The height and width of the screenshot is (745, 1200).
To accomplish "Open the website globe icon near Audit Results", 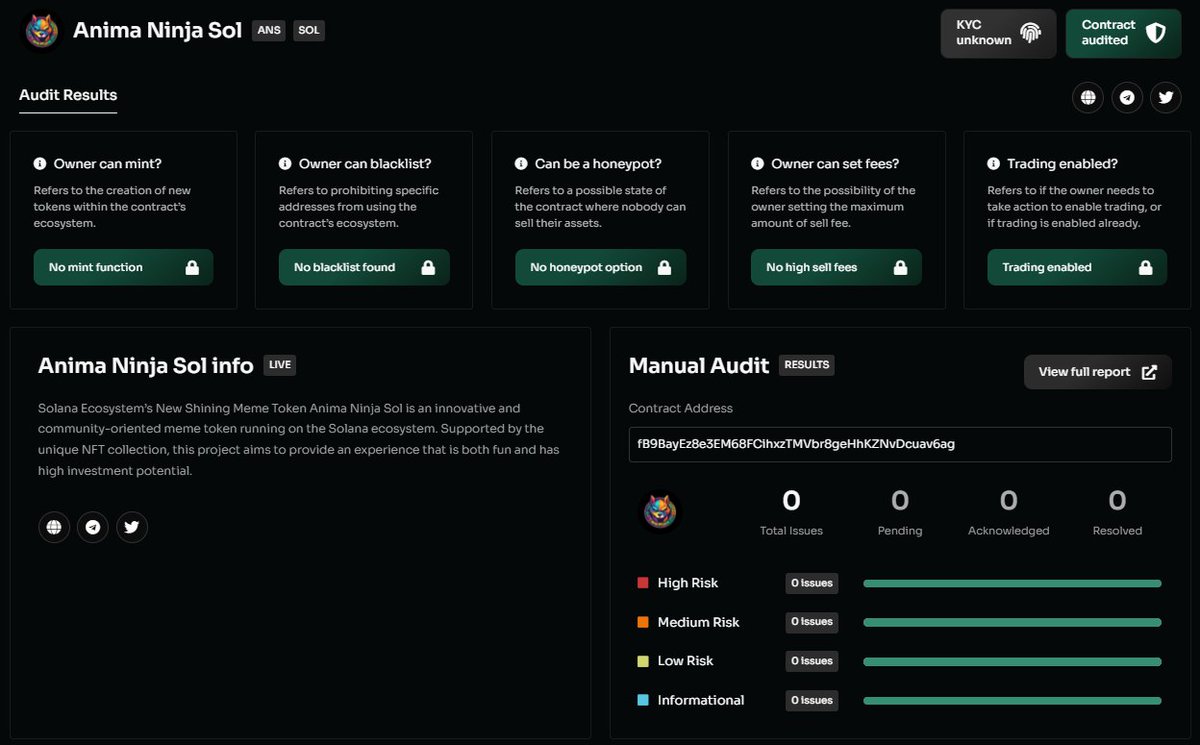I will [x=1088, y=98].
